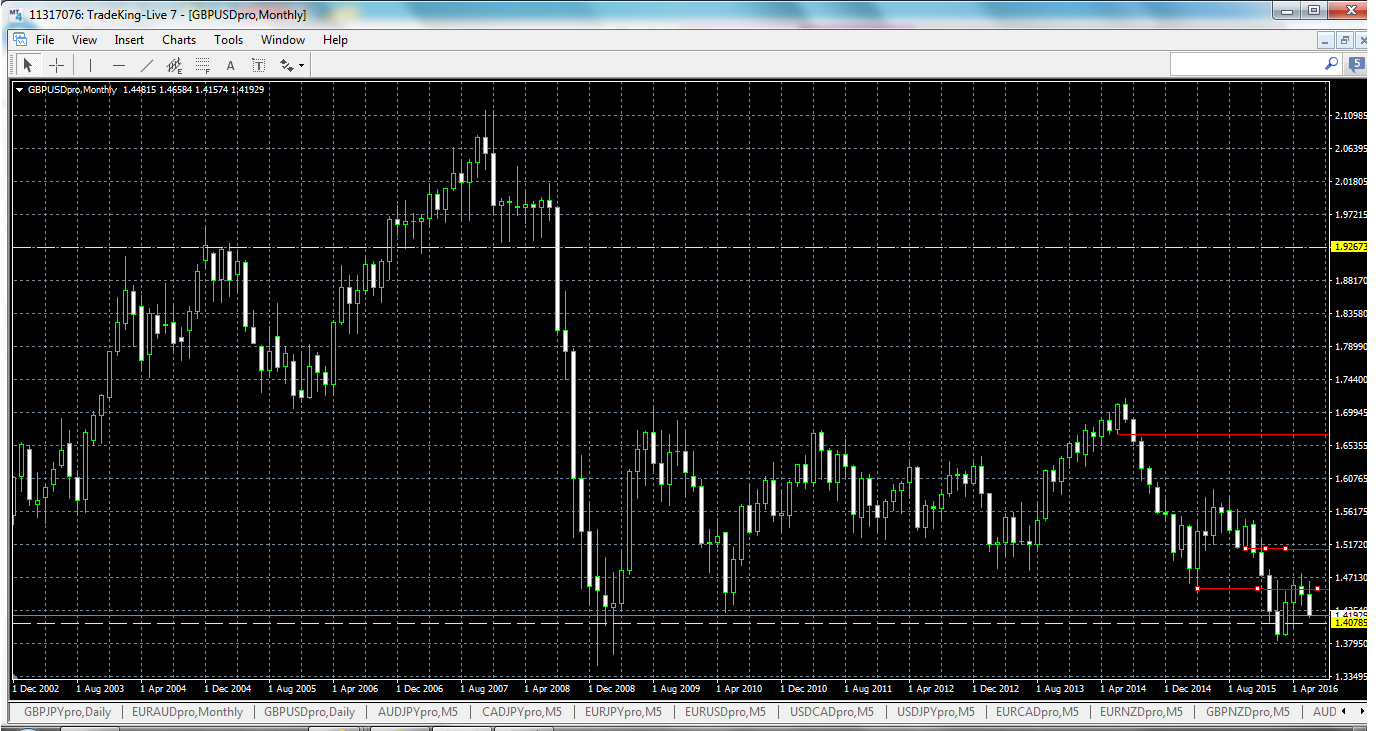Open the Arrows shapes dropdown
Screen dimensions: 1382x731
[290, 64]
